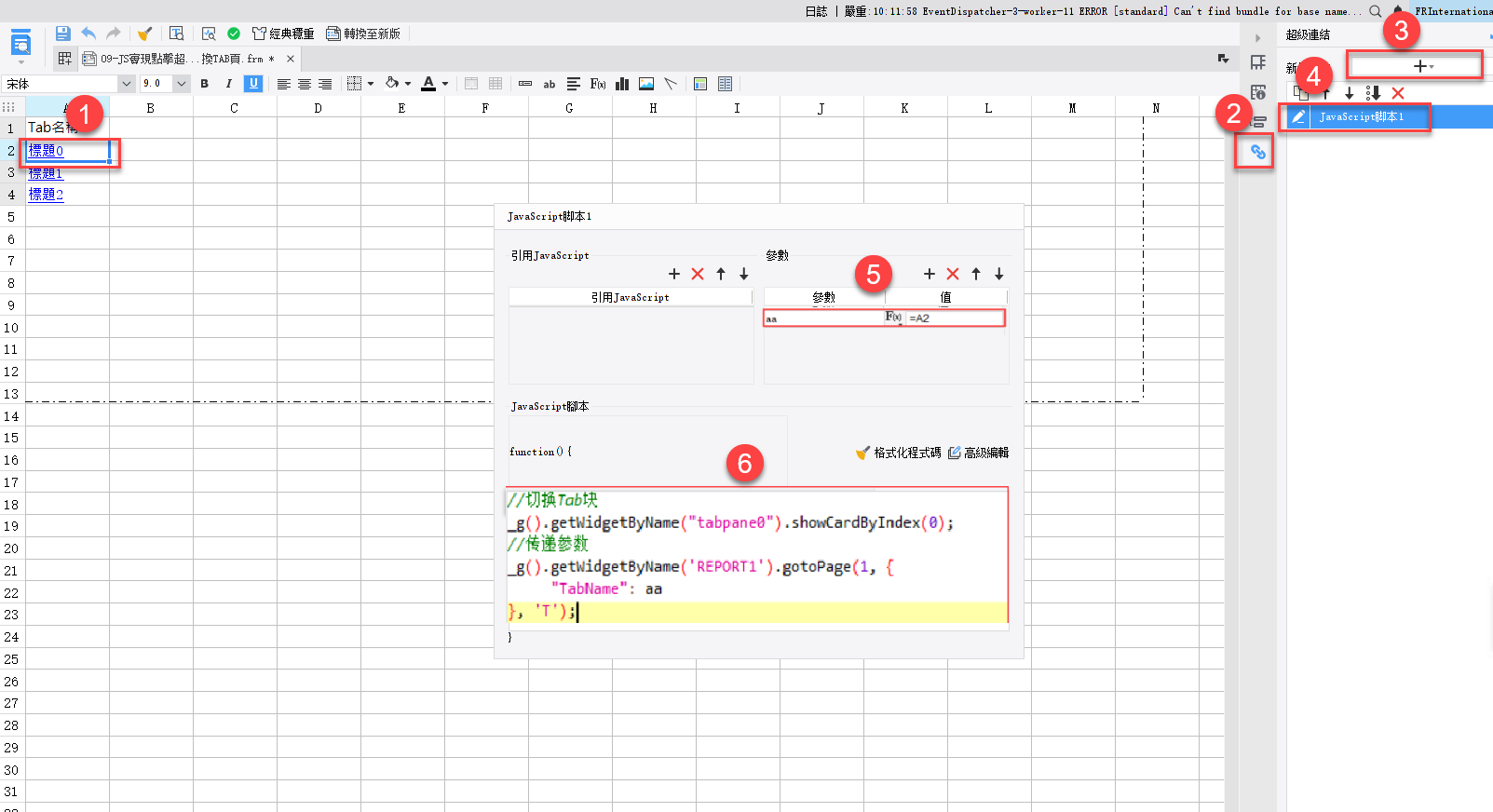
Task: Open the font name dropdown showing 宋体
Action: pyautogui.click(x=69, y=84)
